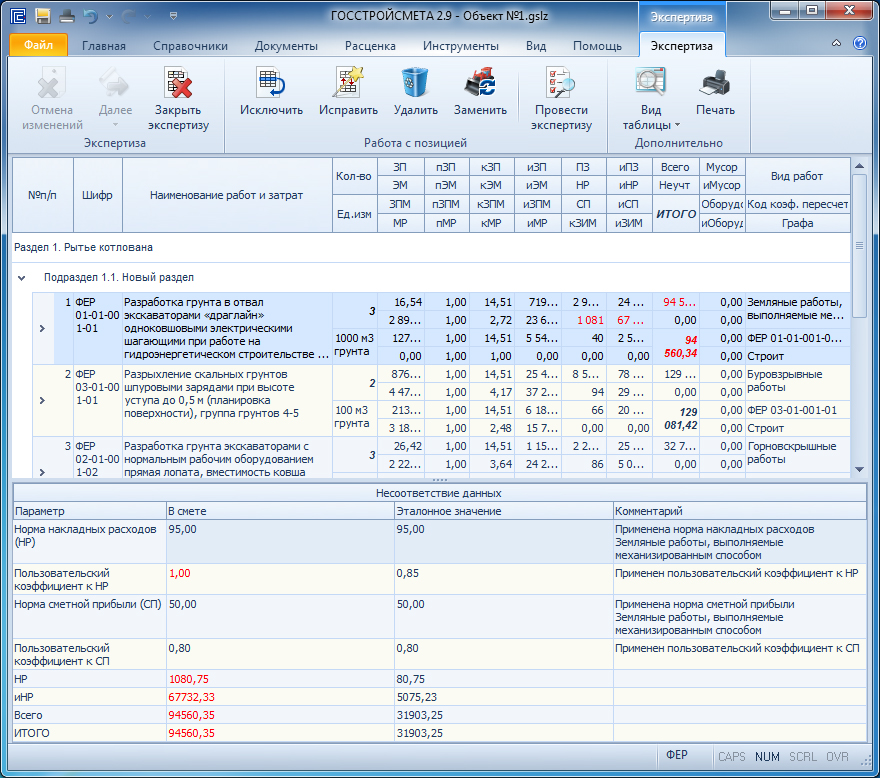Image resolution: width=880 pixels, height=778 pixels.
Task: Switch to the Инструменты tab
Action: pyautogui.click(x=461, y=45)
